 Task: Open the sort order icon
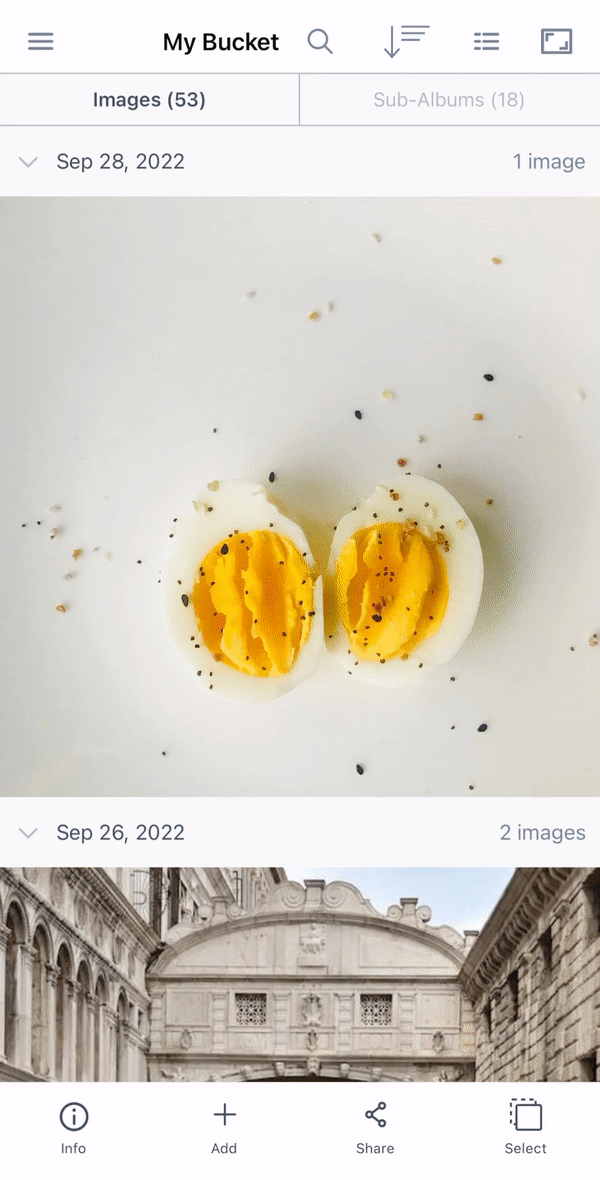click(406, 41)
